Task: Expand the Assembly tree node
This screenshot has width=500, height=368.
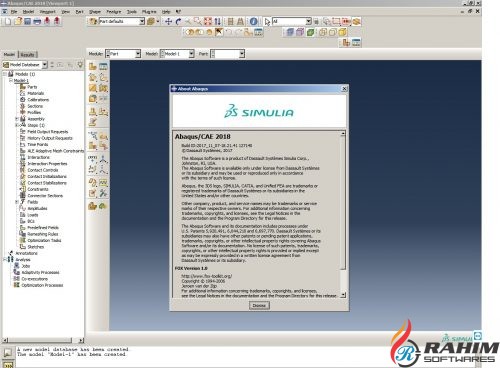Action: coord(17,119)
